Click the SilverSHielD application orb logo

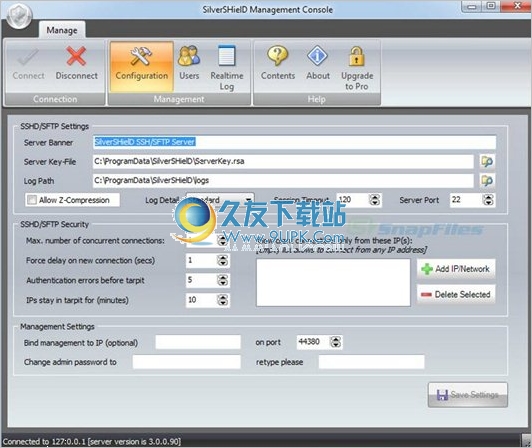pyautogui.click(x=19, y=16)
